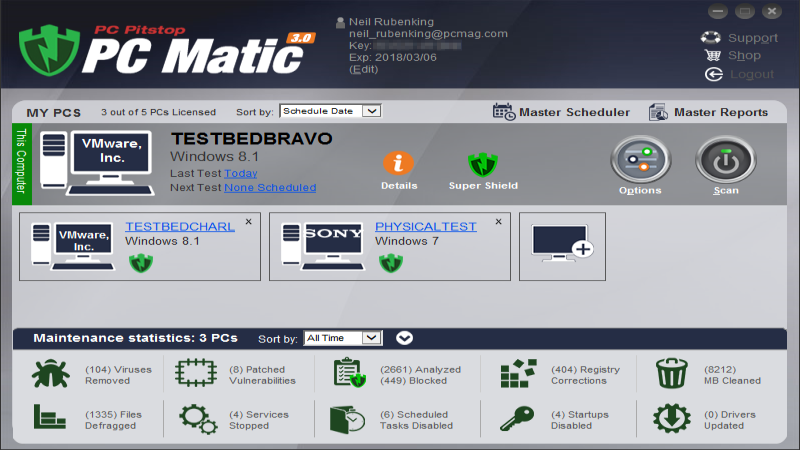Open the Support menu item

tap(739, 38)
